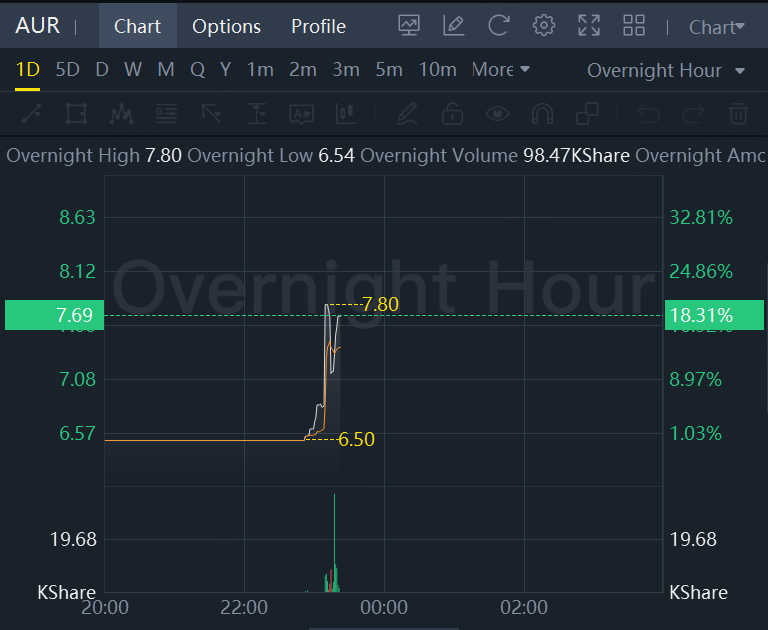768x630 pixels.
Task: Click the Overnight Volume 98.47KShare value
Action: pyautogui.click(x=576, y=156)
